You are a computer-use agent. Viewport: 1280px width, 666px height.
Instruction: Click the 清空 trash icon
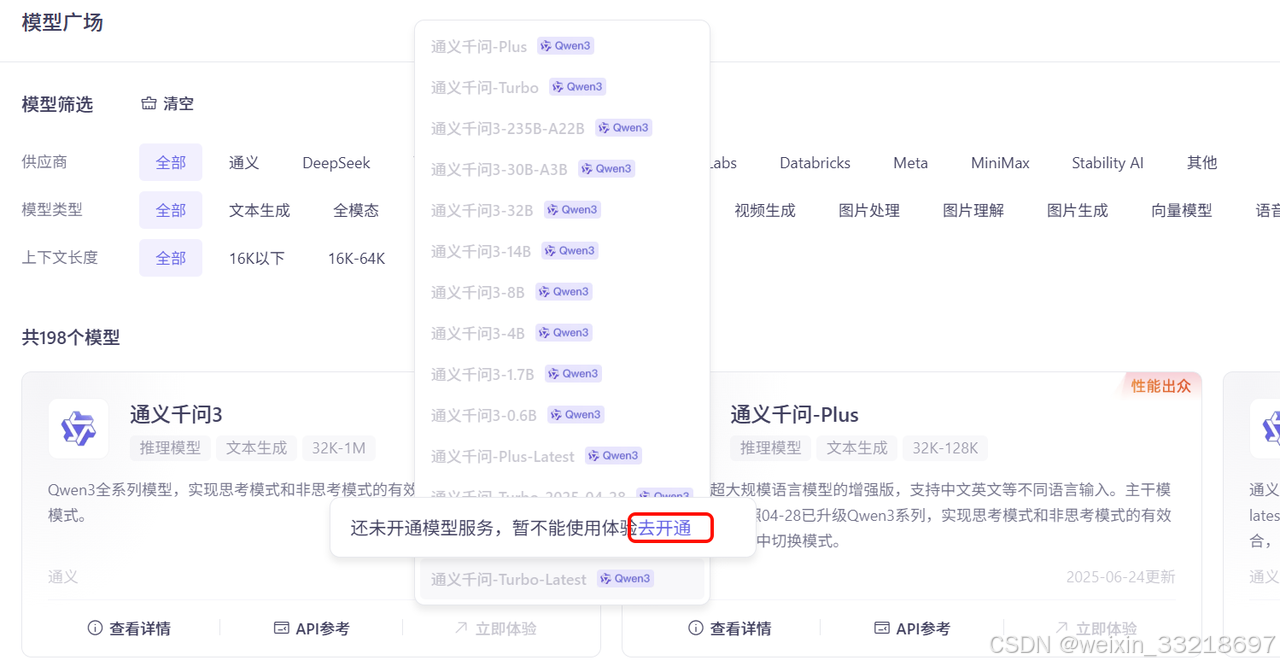coord(149,103)
